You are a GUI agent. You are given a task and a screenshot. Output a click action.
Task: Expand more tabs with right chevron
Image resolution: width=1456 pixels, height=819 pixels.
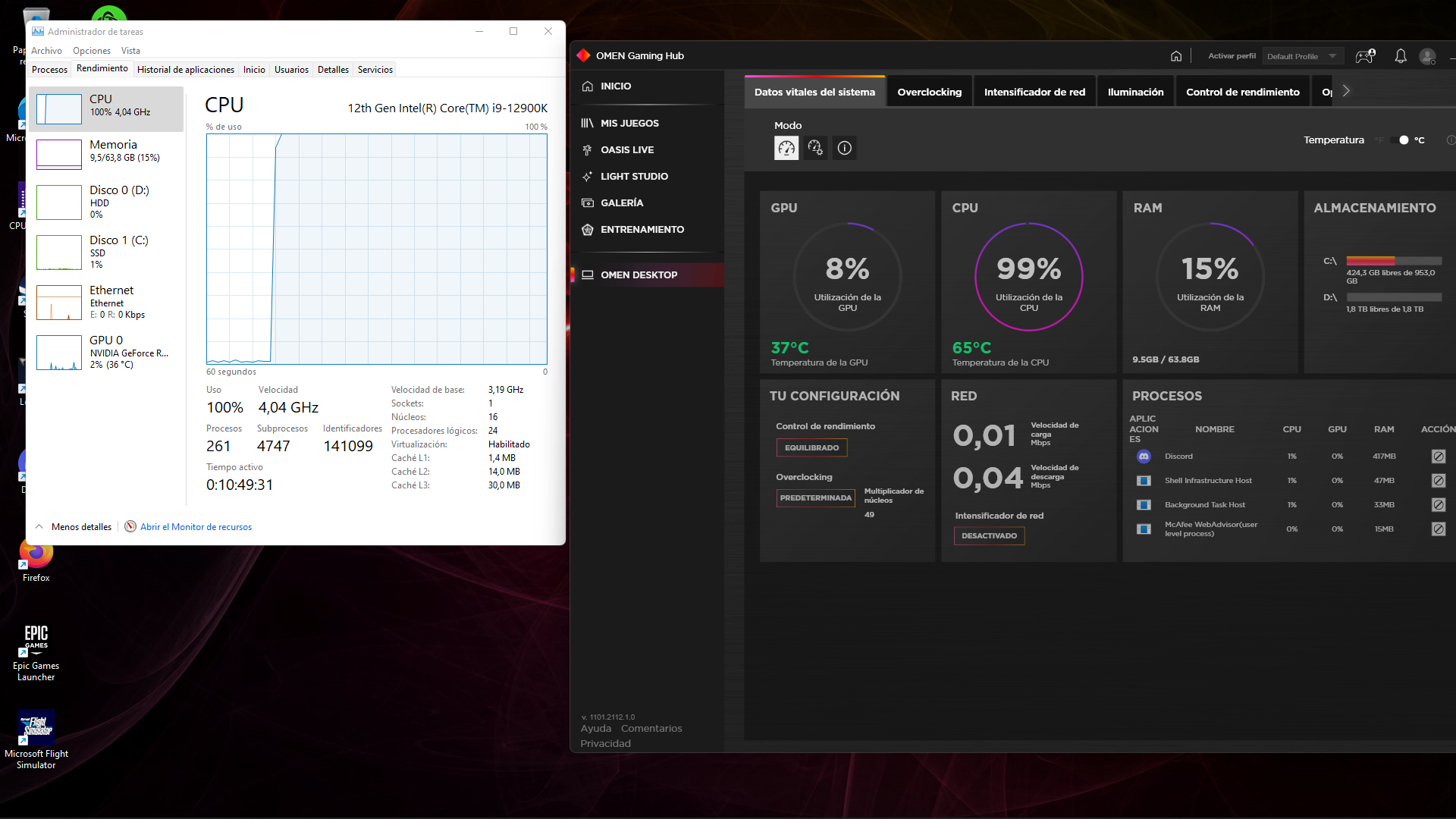click(x=1346, y=91)
